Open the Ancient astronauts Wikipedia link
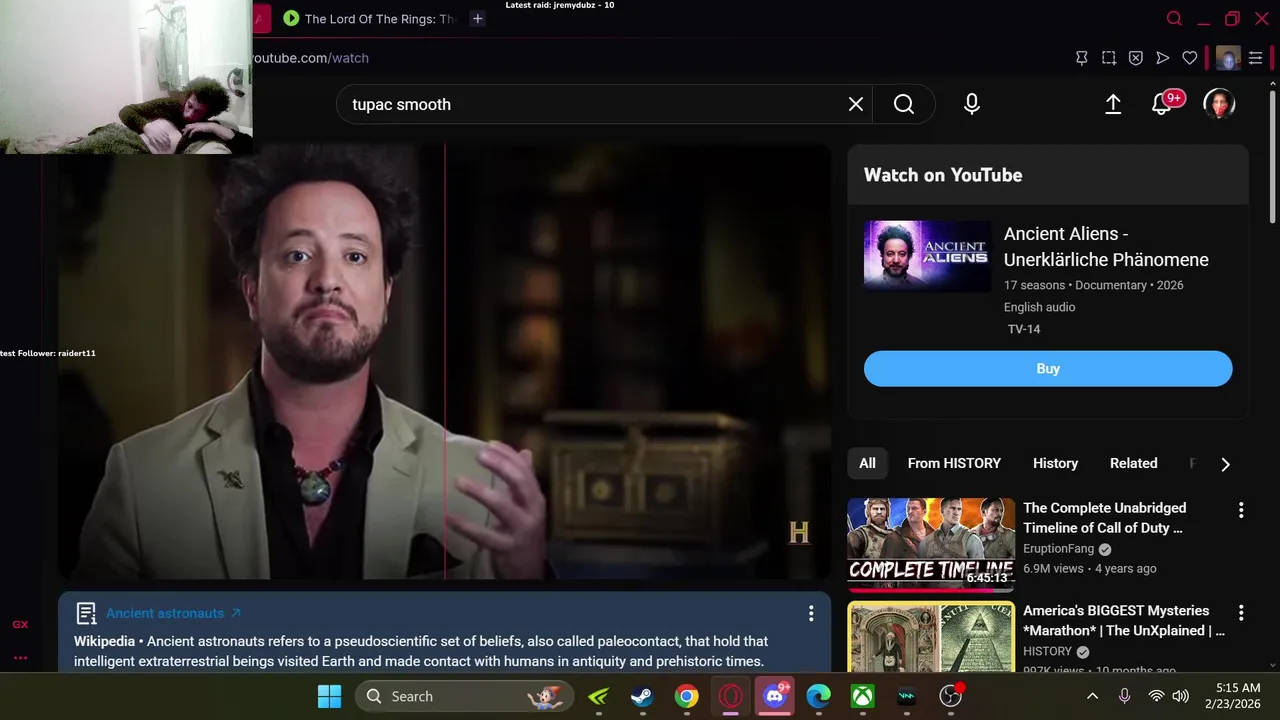Screen dimensions: 1280x720 (173, 613)
